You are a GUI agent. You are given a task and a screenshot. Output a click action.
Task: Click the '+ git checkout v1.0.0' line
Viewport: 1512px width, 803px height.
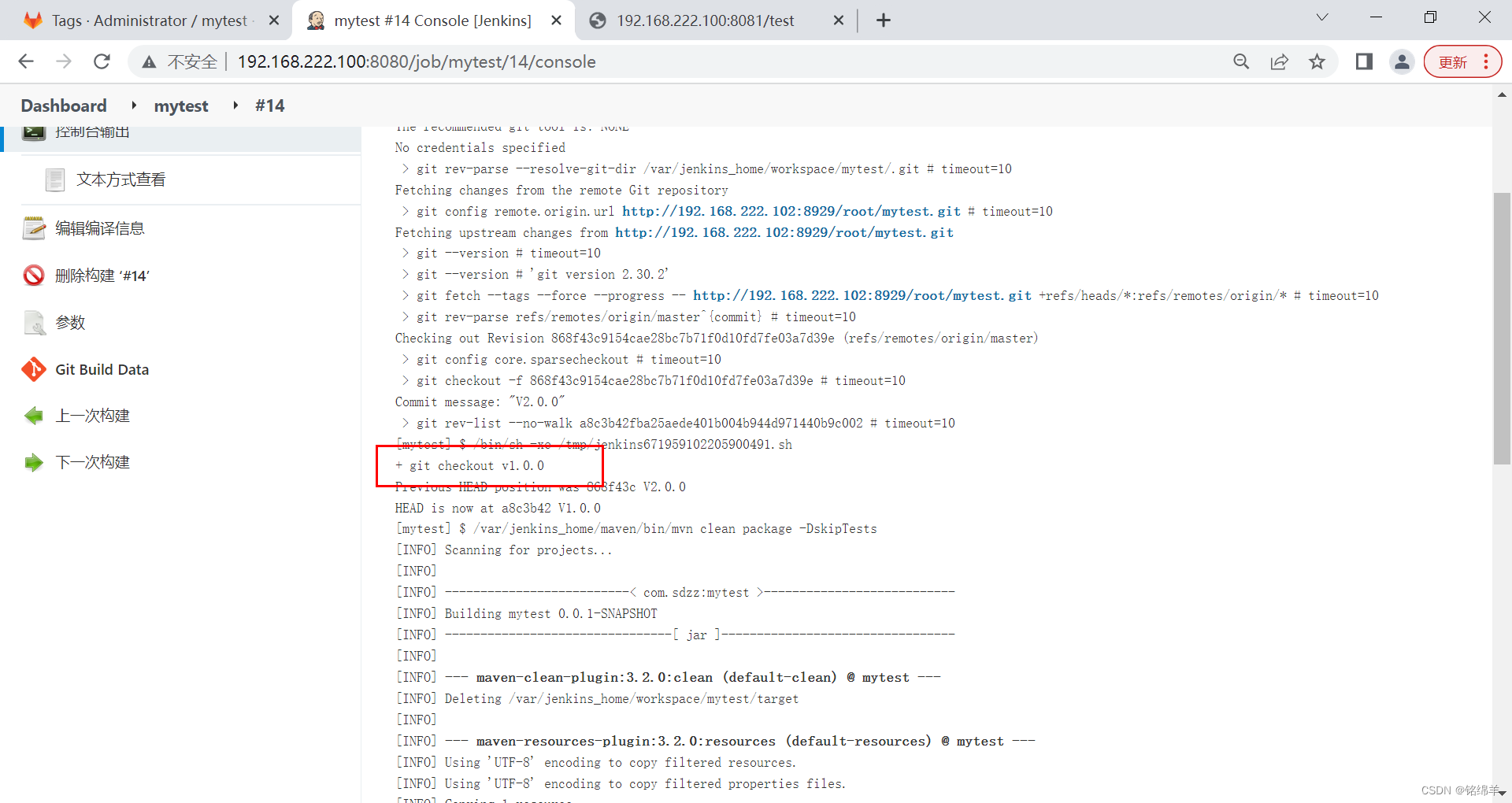469,465
